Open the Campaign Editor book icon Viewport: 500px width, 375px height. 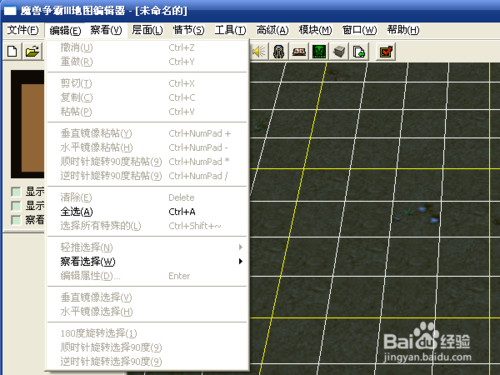tap(299, 52)
